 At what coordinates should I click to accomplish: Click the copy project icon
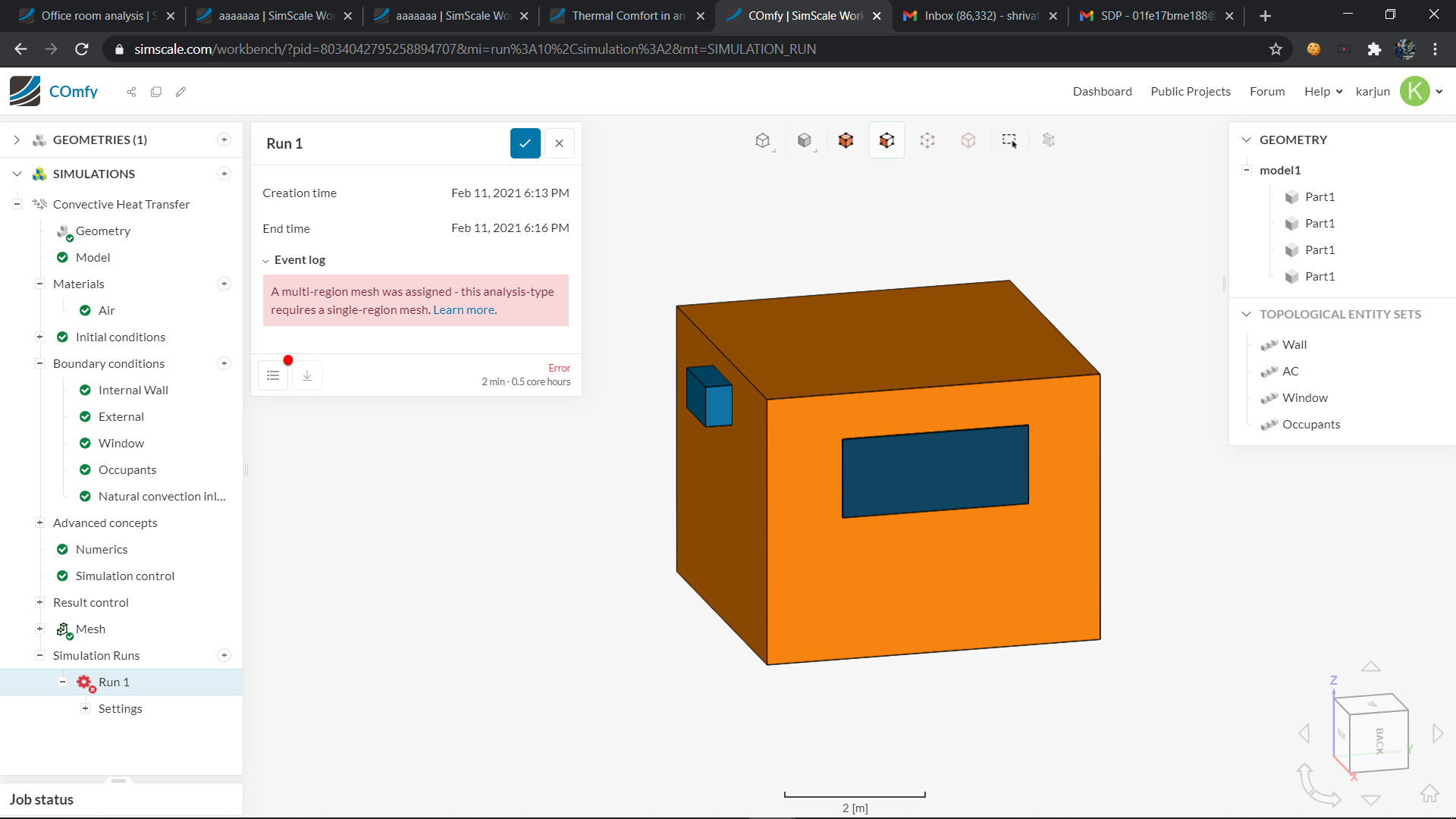(x=156, y=92)
